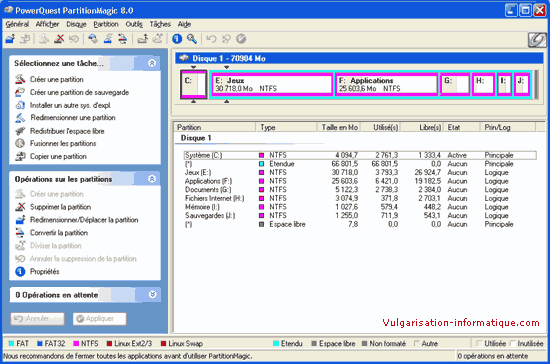The height and width of the screenshot is (364, 550).
Task: Click the copy partition toolbar icon
Action: tap(25, 39)
